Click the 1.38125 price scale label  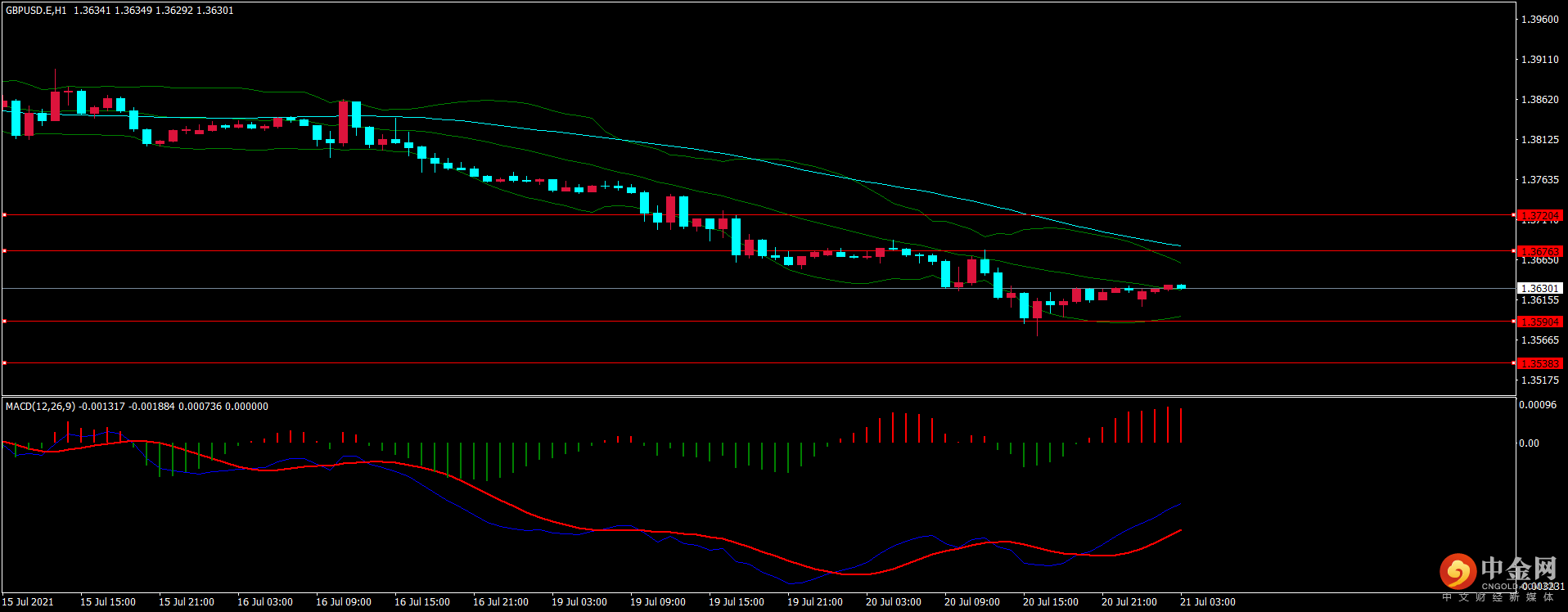[1539, 140]
